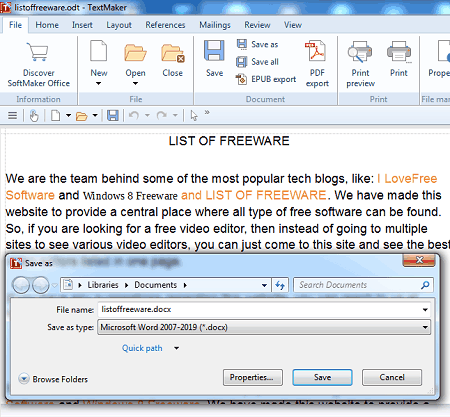Toggle touch mode hand icon

34,116
